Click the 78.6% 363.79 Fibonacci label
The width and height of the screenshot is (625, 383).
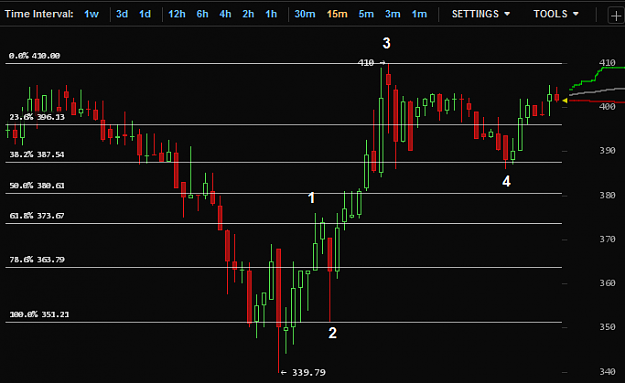37,259
